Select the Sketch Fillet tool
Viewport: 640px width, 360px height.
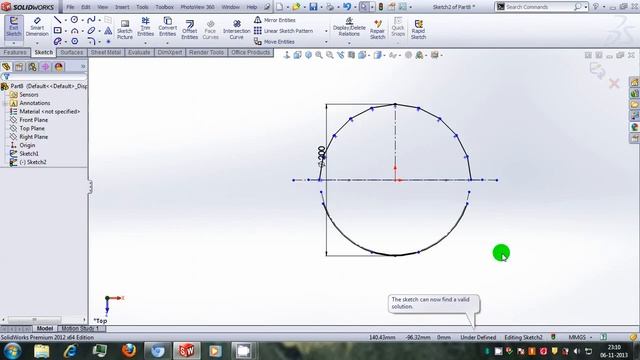(x=91, y=41)
